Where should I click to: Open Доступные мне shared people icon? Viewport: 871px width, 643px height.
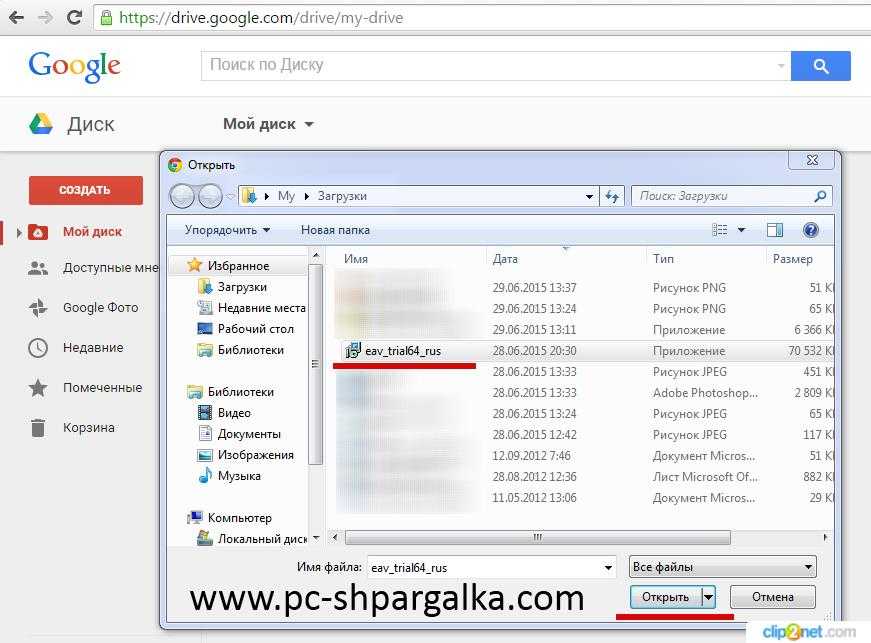tap(38, 268)
